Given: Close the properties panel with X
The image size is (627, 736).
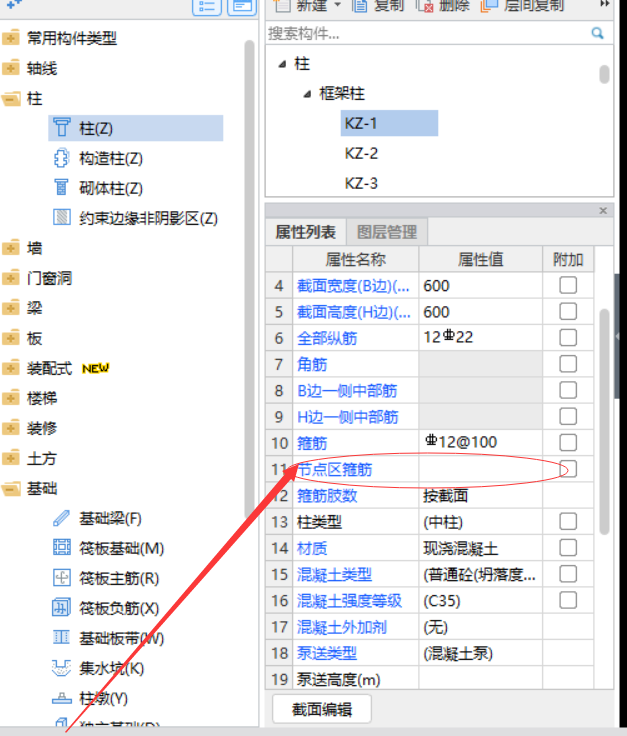Looking at the screenshot, I should 604,211.
